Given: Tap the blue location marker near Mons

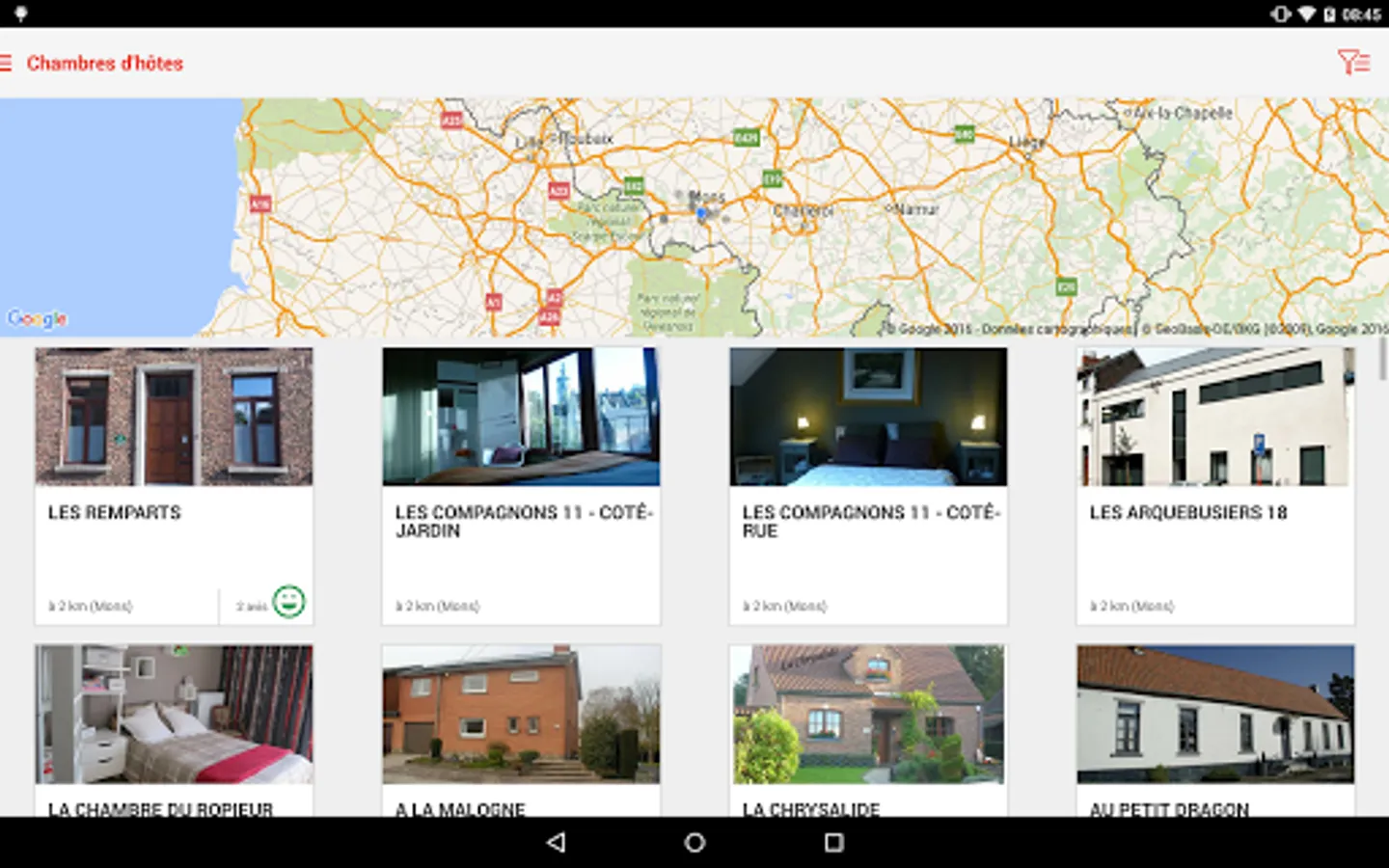Looking at the screenshot, I should [x=702, y=213].
